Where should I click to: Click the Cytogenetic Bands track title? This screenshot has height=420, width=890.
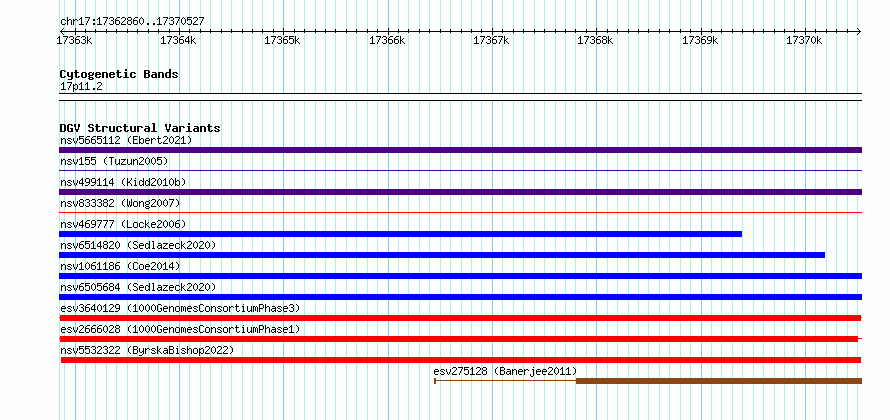pos(119,74)
